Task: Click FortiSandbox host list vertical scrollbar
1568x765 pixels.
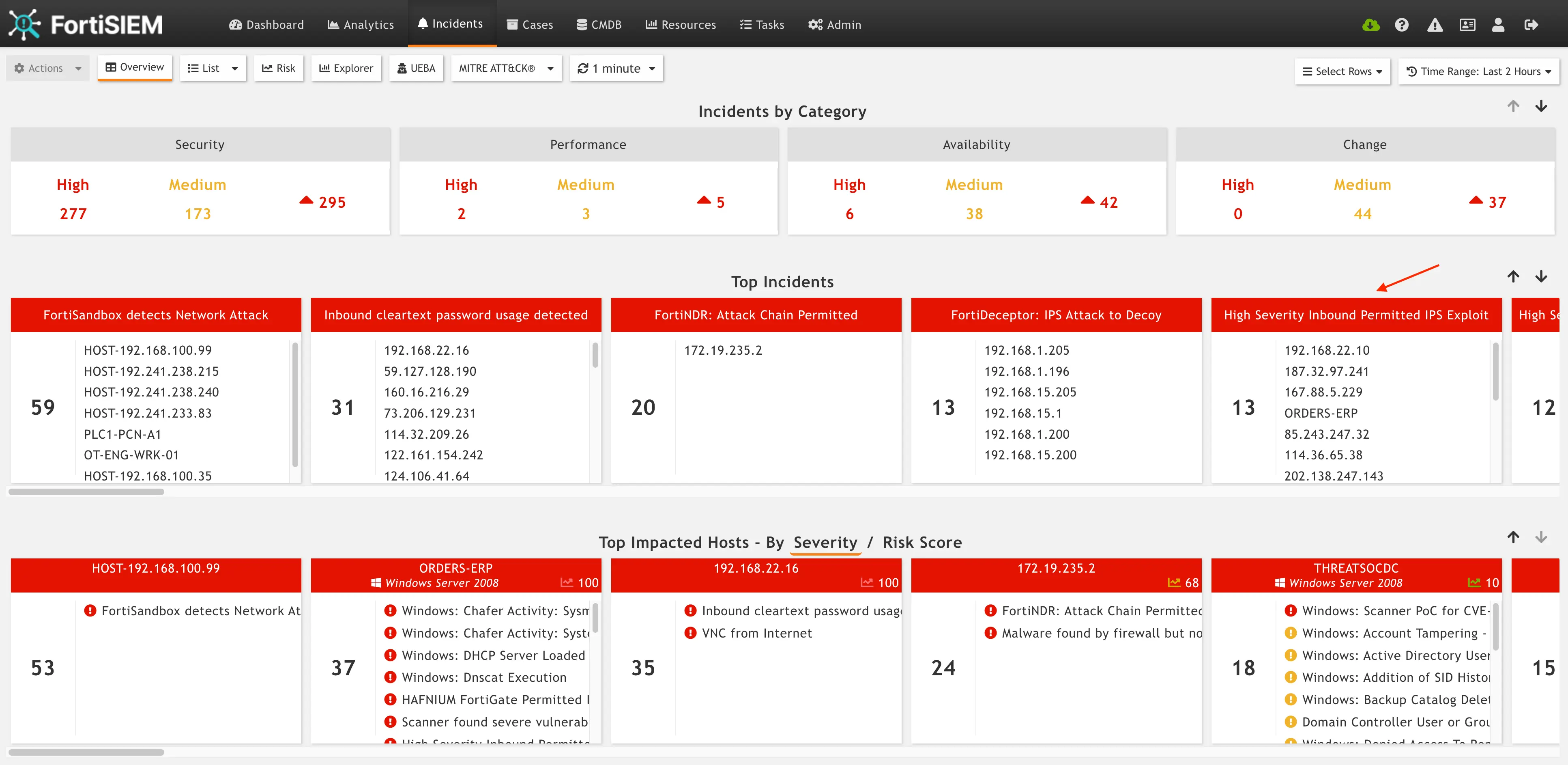Action: (295, 405)
